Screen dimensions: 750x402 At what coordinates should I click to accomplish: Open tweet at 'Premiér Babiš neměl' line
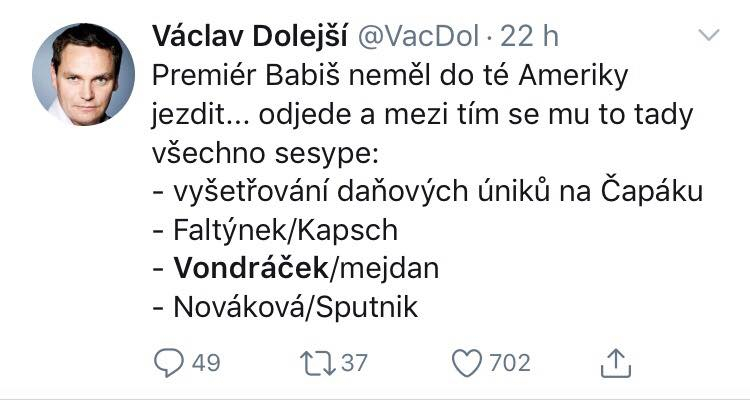click(x=390, y=76)
